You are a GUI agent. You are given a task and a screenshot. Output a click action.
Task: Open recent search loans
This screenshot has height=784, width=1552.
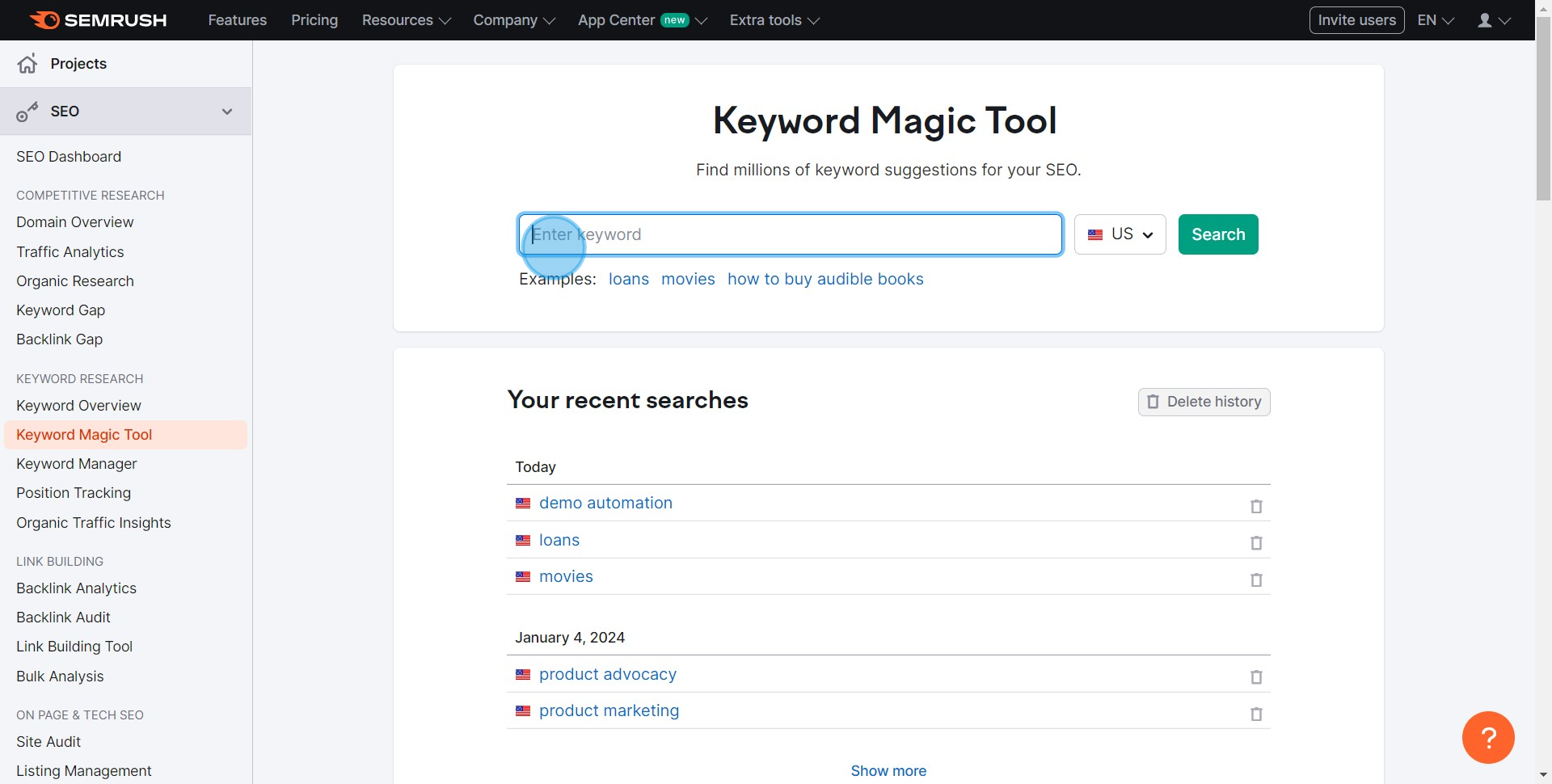tap(559, 540)
